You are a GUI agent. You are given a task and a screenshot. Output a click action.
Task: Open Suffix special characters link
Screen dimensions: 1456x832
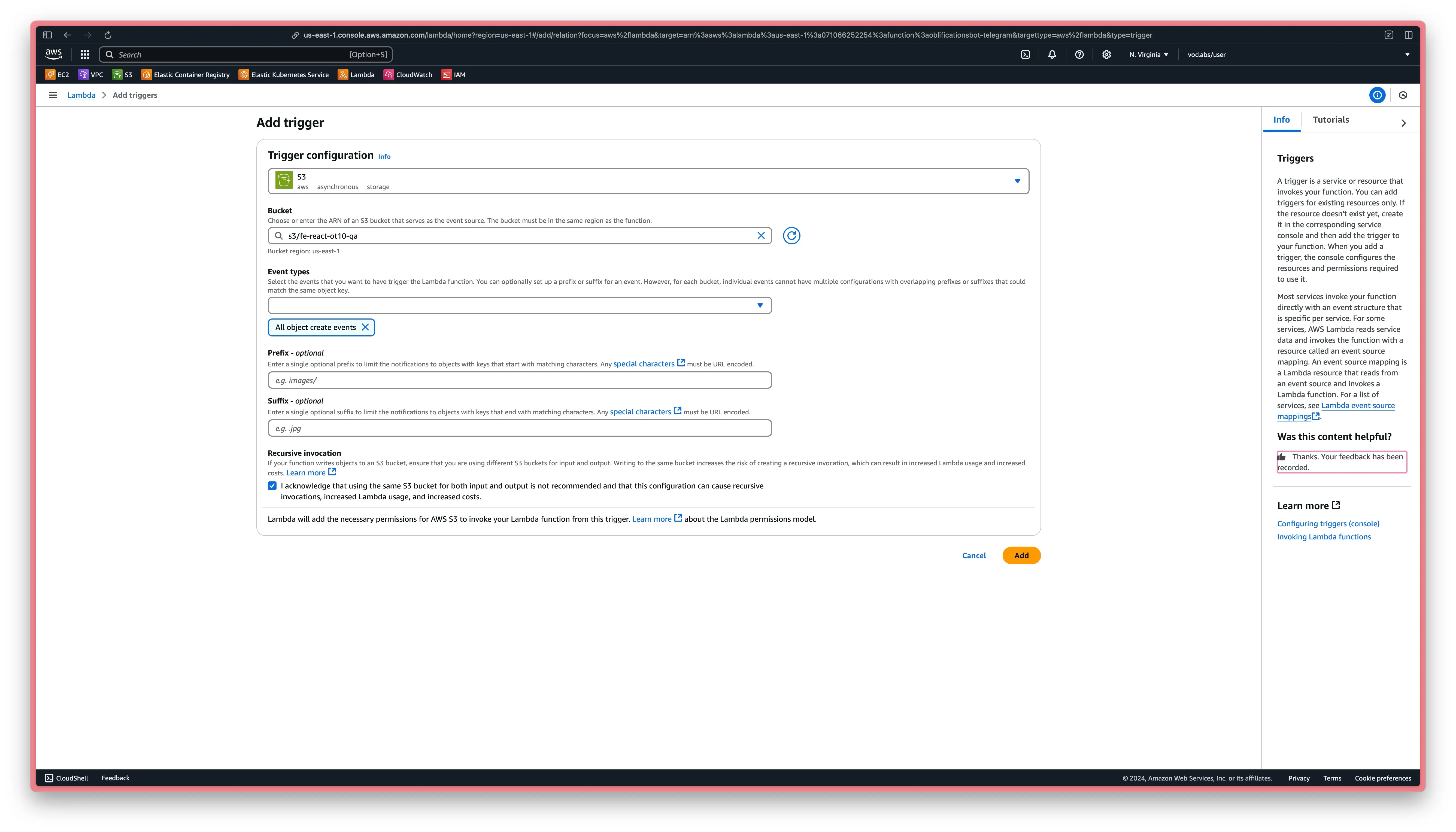(645, 411)
